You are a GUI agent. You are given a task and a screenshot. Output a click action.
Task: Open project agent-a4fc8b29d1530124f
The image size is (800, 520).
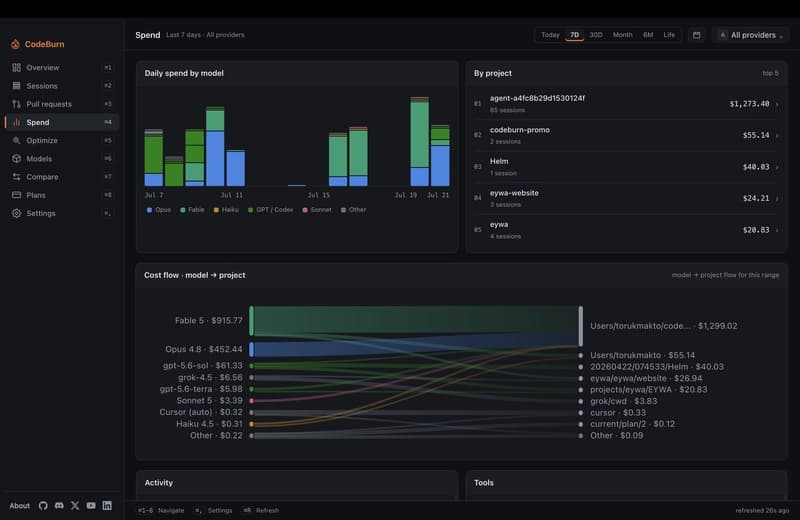click(x=627, y=104)
